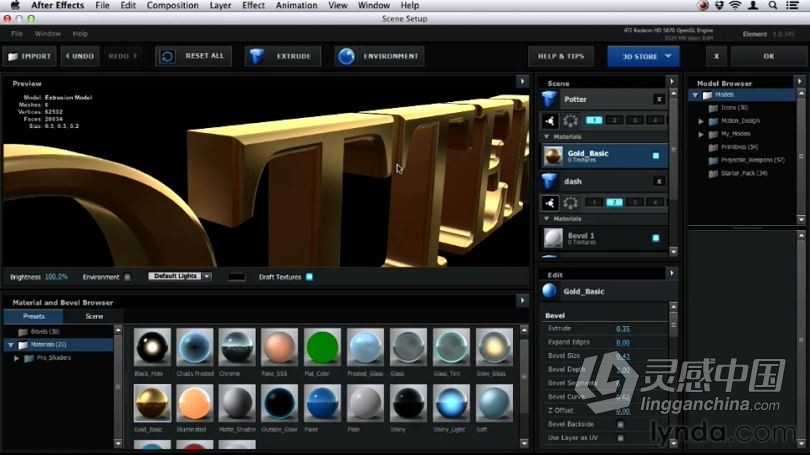This screenshot has height=455, width=810.
Task: Click the Gold_Basic sphere icon in Edit panel
Action: [550, 291]
